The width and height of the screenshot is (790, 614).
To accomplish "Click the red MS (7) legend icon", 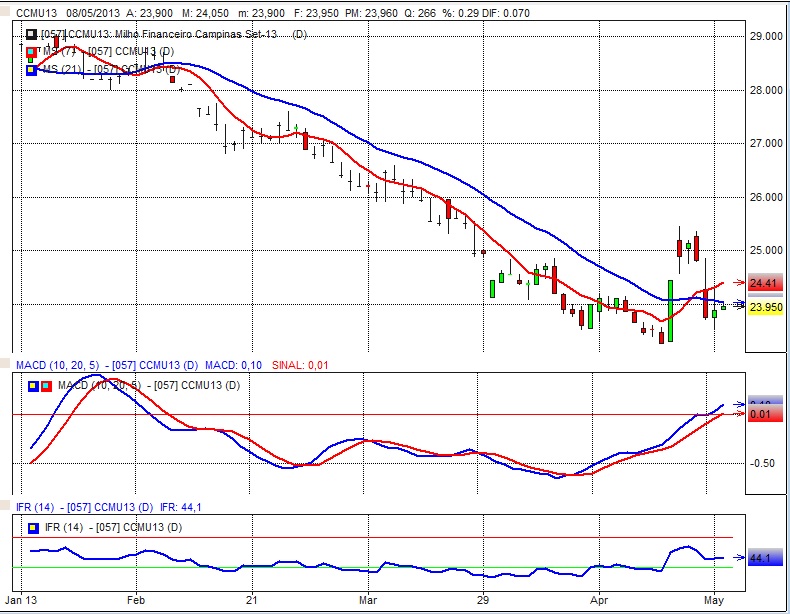I will coord(32,51).
